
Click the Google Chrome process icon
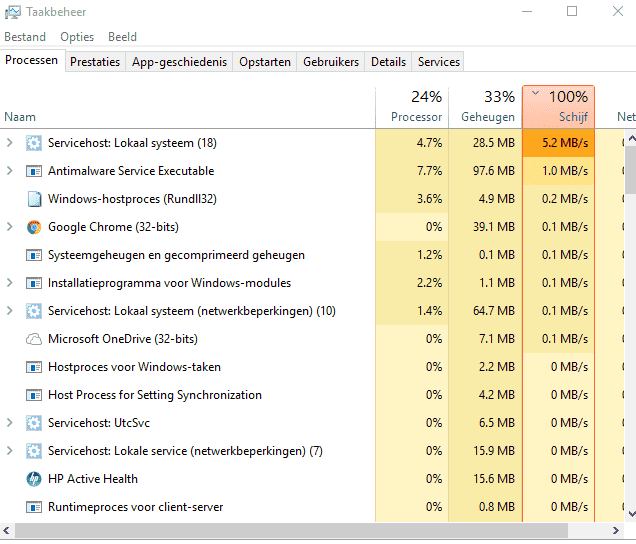34,227
